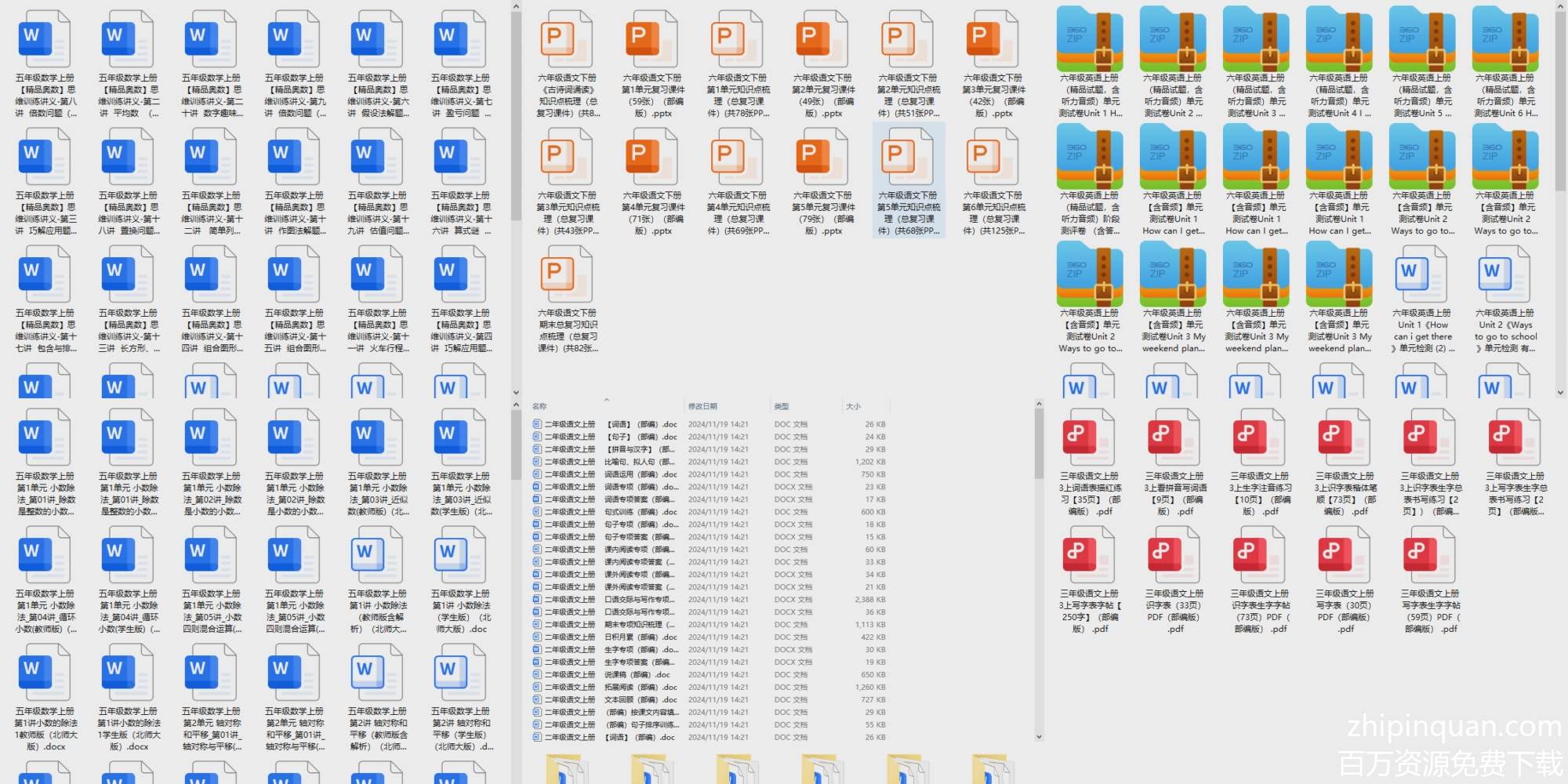Select the 第七讲 盈亏问题 Word document
Viewport: 1568px width, 784px height.
point(460,41)
